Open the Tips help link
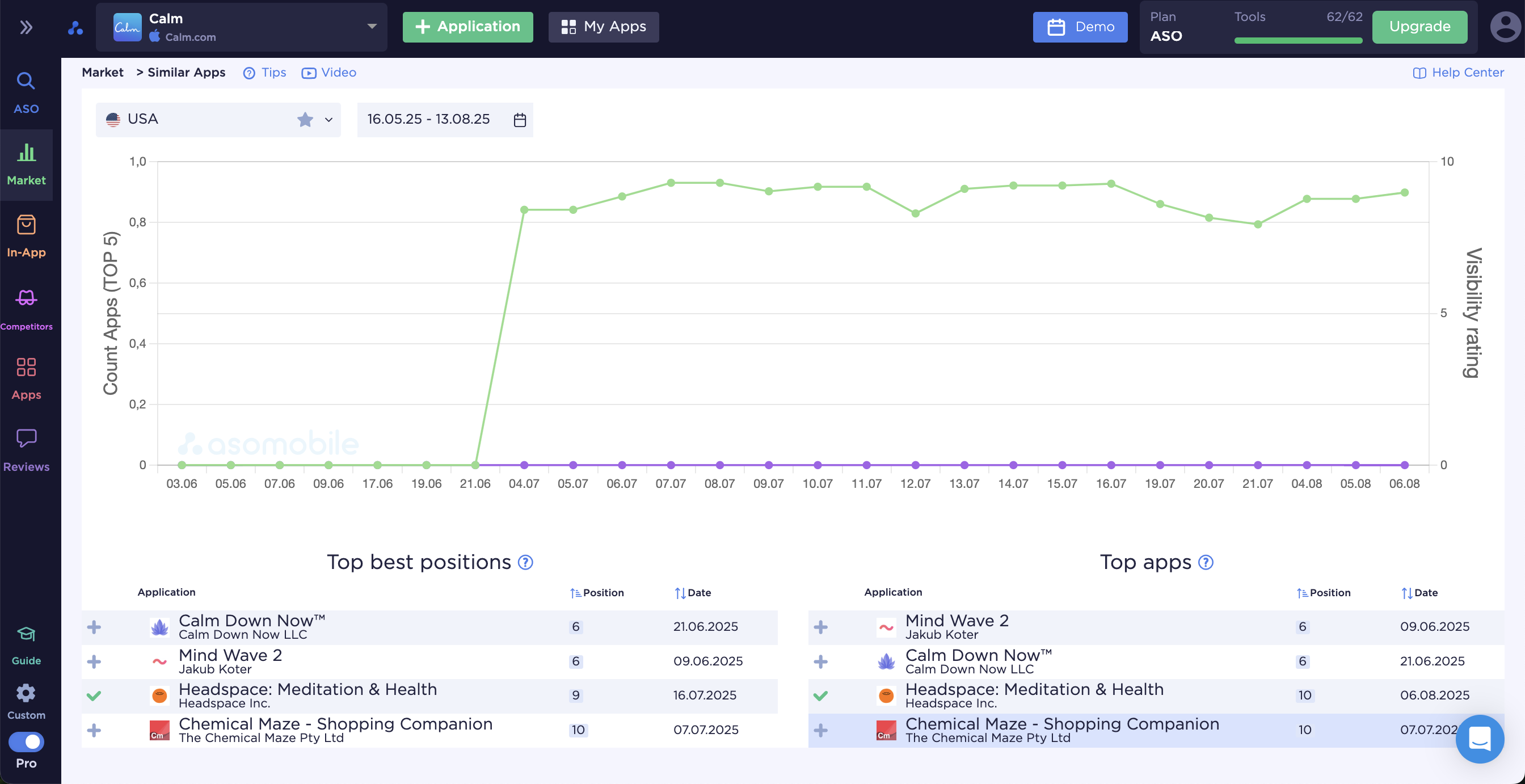This screenshot has width=1525, height=784. coord(264,72)
